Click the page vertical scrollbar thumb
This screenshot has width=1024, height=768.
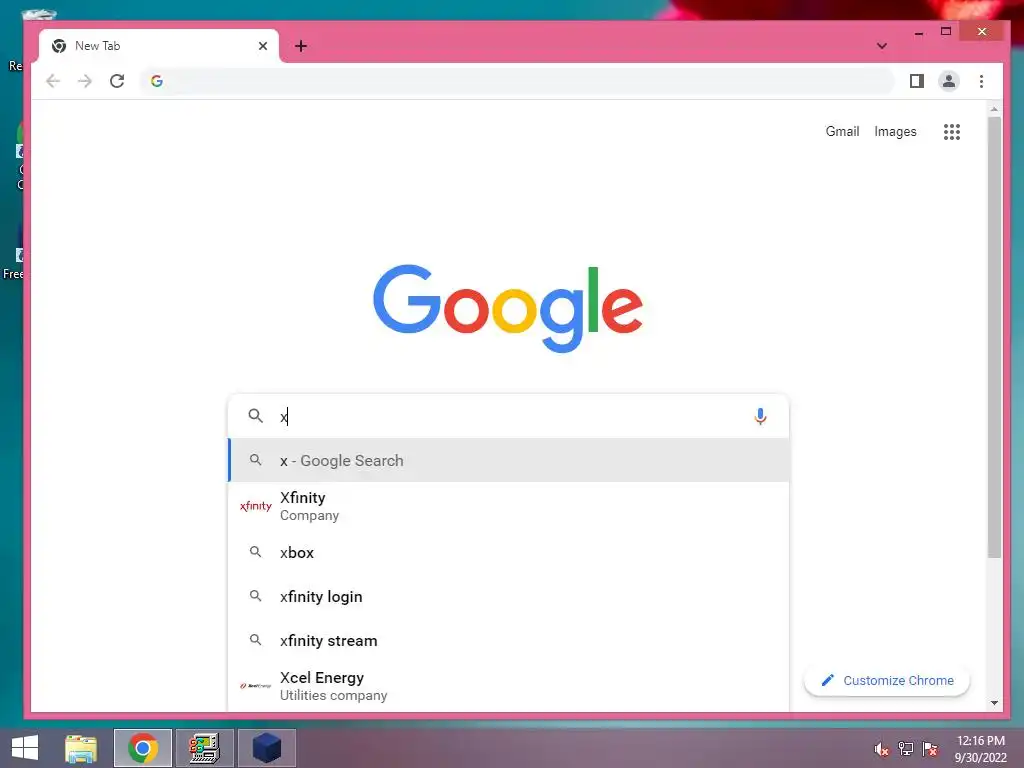994,338
